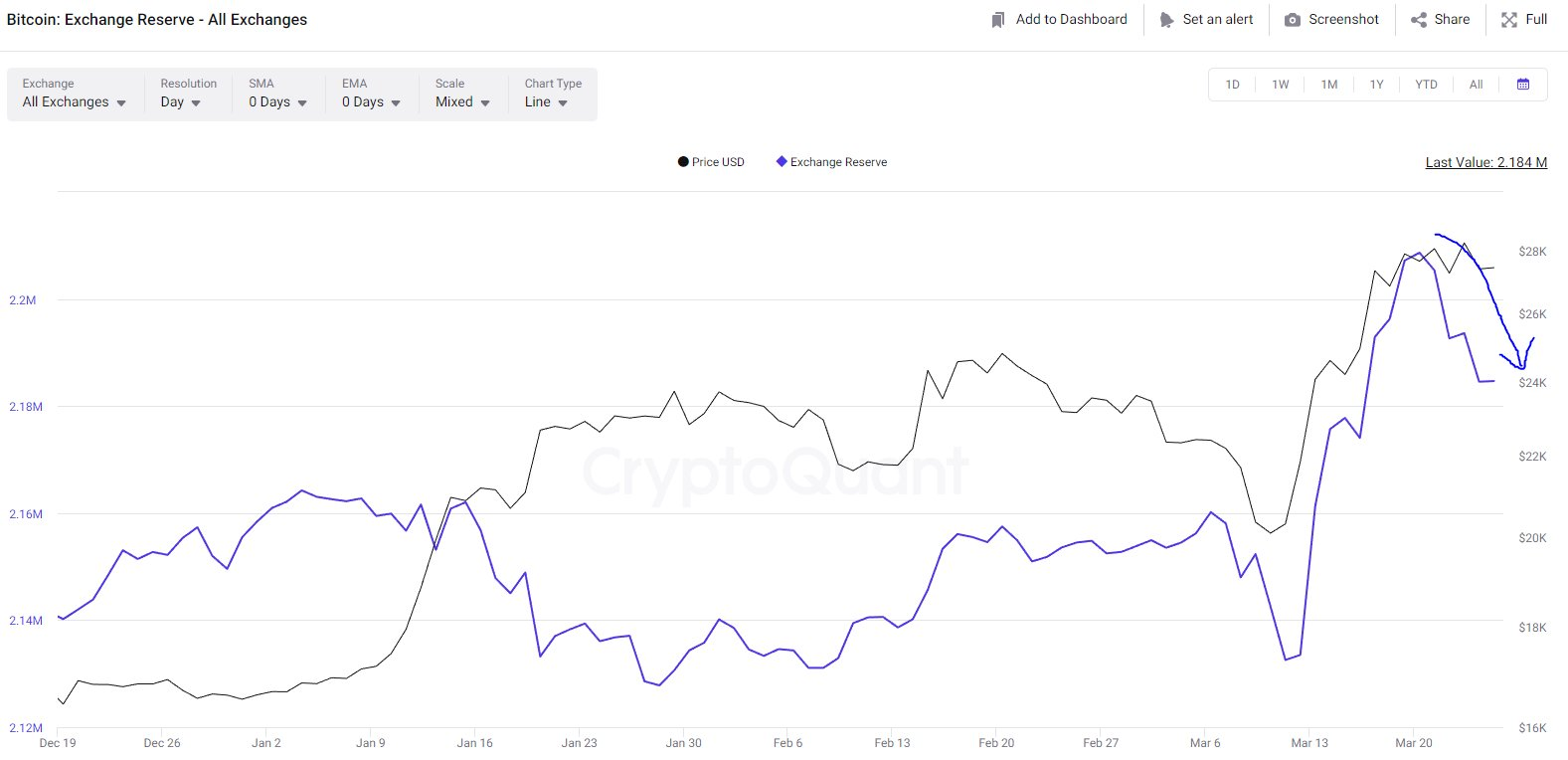The height and width of the screenshot is (760, 1568).
Task: Toggle Price USD series in legend
Action: (711, 162)
